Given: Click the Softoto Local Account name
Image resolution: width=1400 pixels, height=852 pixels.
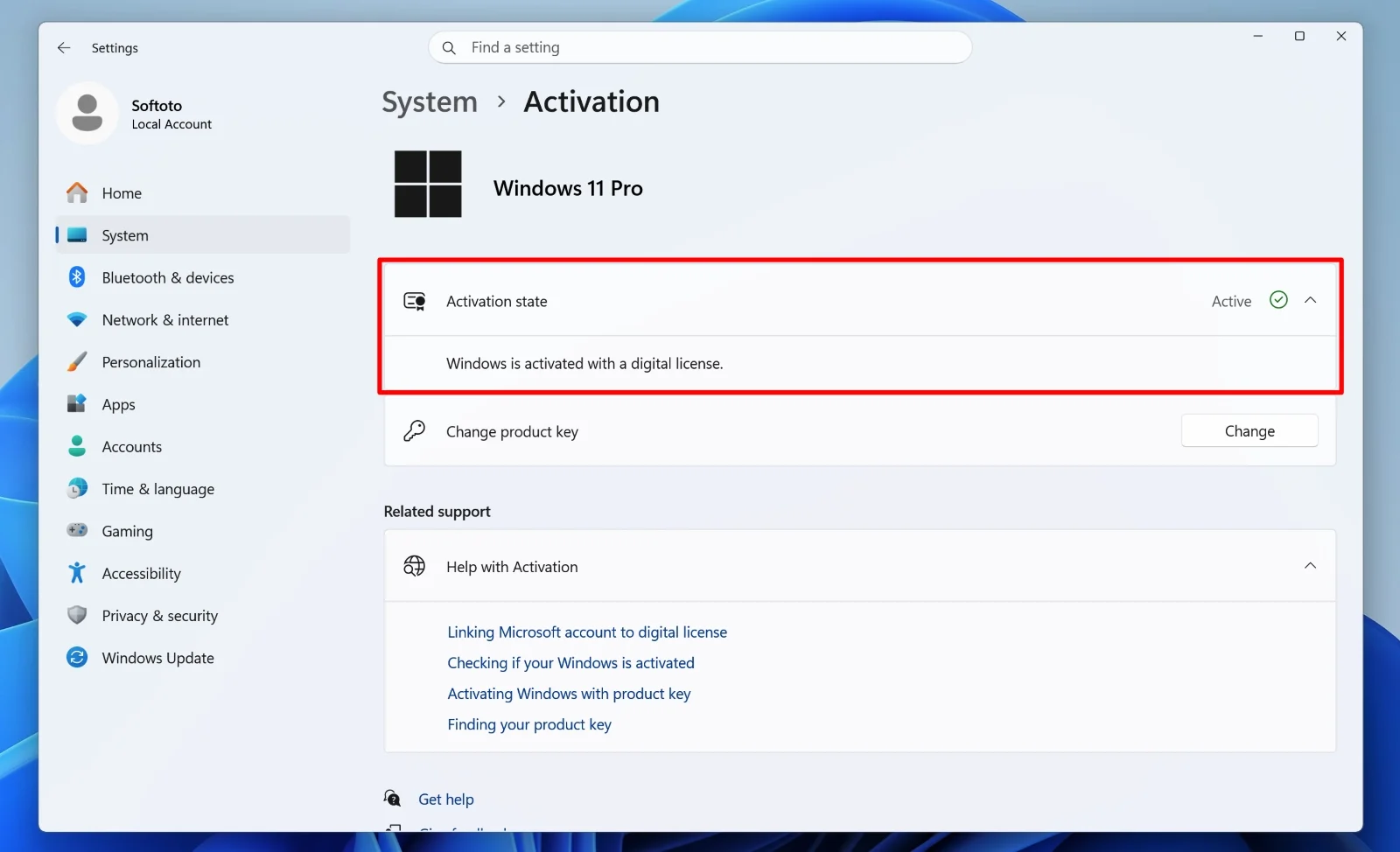Looking at the screenshot, I should tap(171, 114).
